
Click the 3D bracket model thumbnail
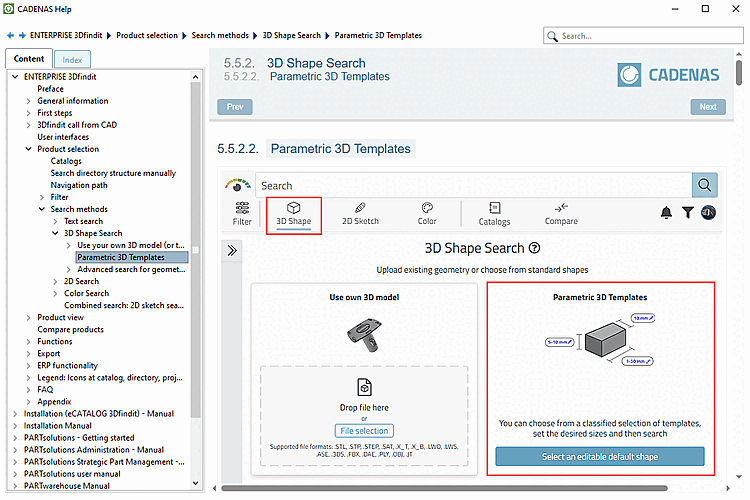click(364, 335)
